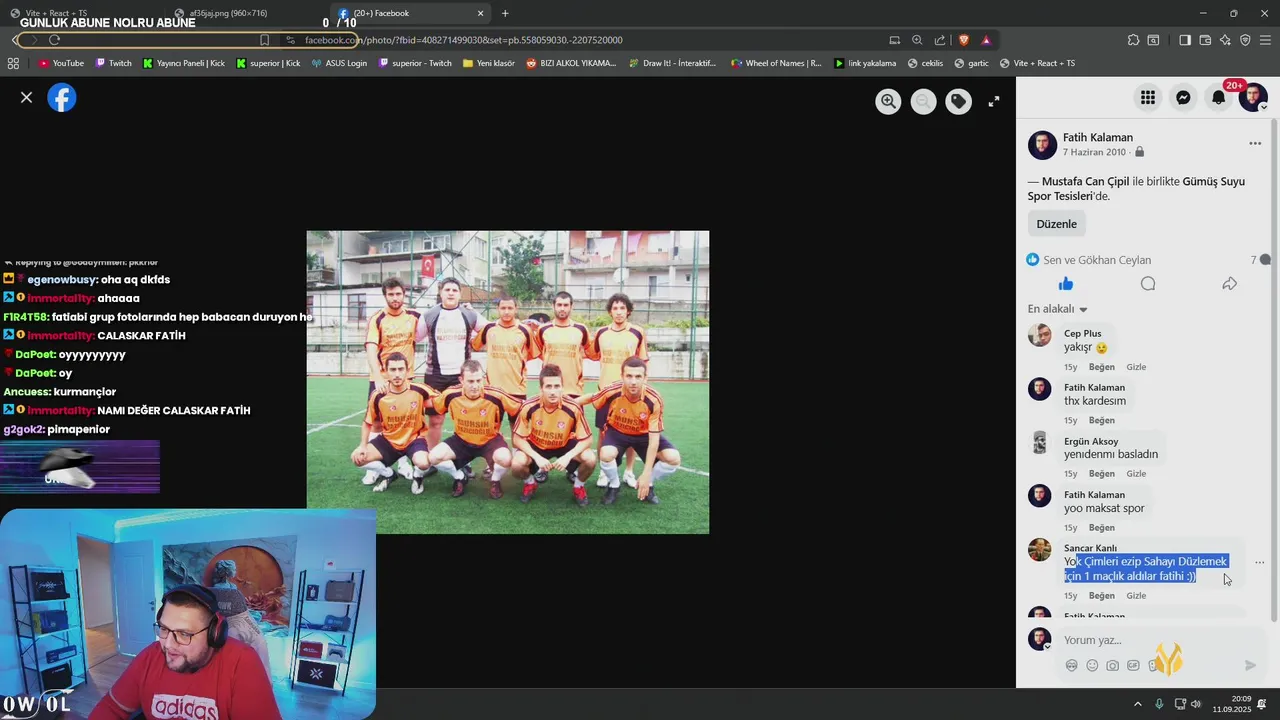Send the comment with arrow button
Viewport: 1280px width, 720px height.
[1250, 665]
